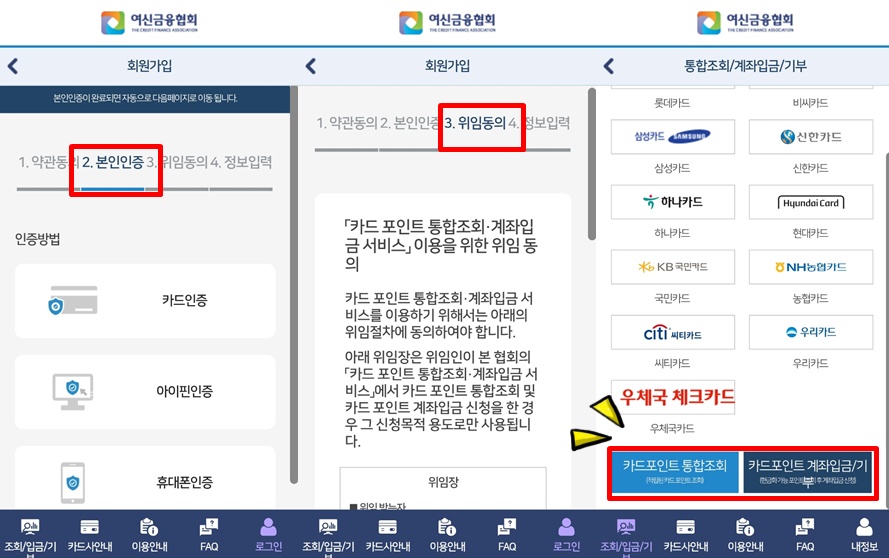The height and width of the screenshot is (558, 889).
Task: Click left screen step 2. 본인인증
Action: tap(113, 162)
